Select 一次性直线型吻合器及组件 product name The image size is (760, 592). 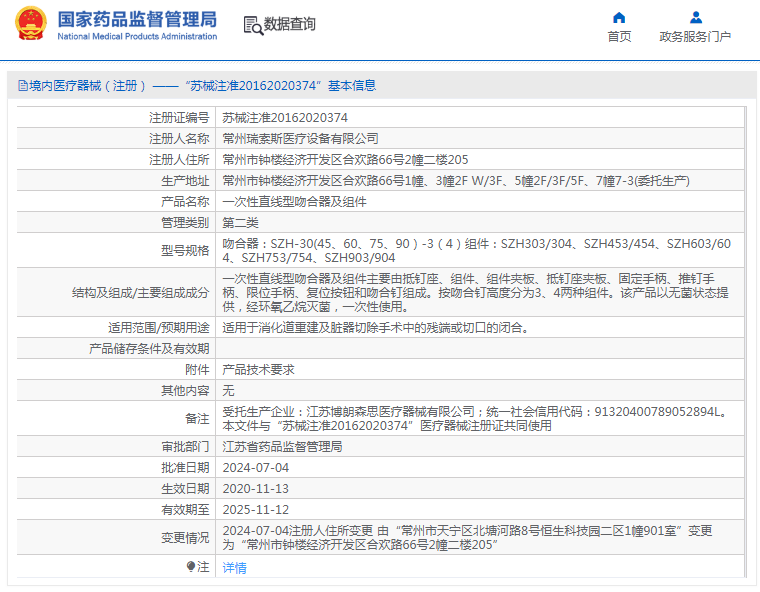pyautogui.click(x=294, y=202)
